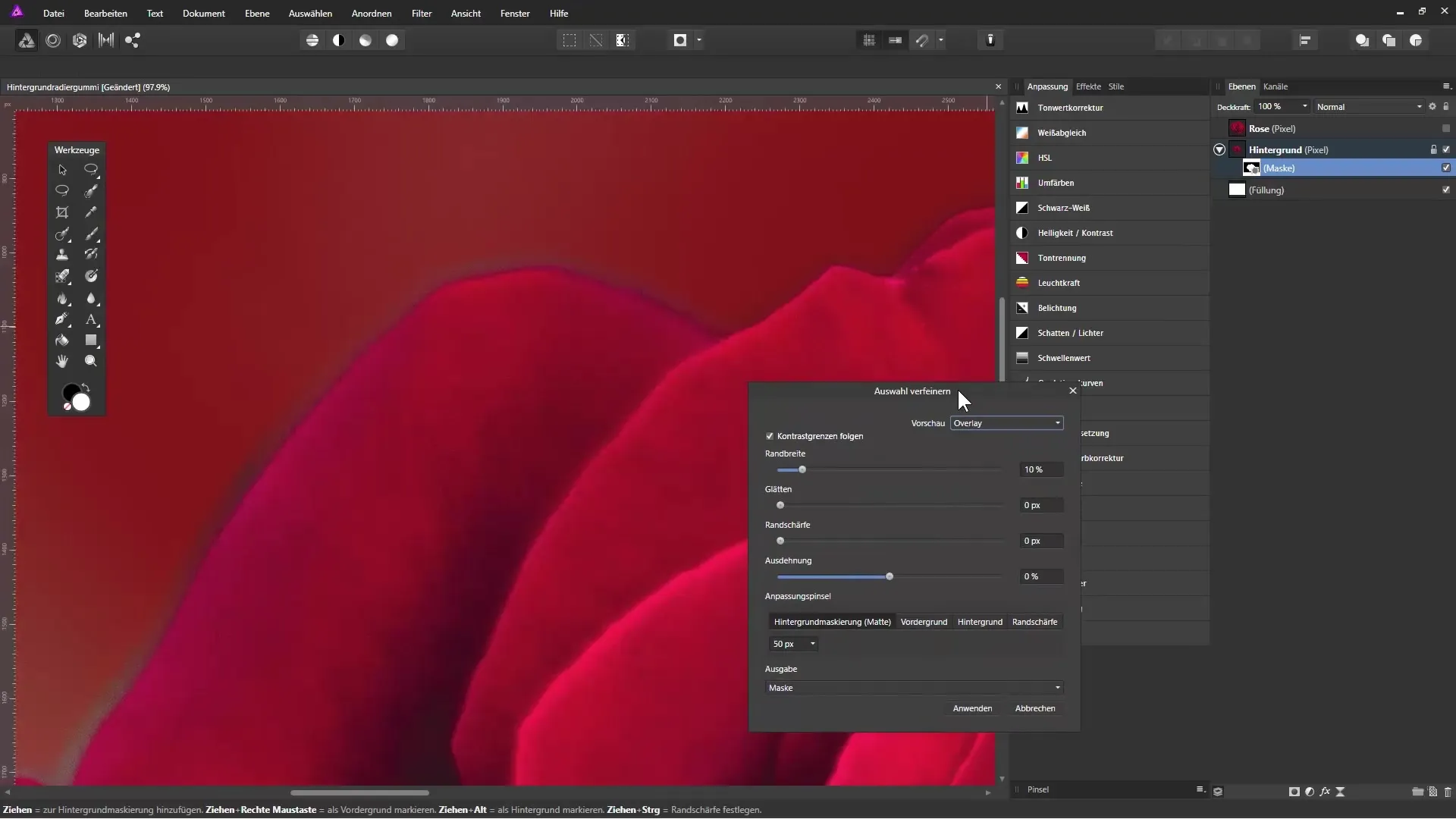Open the Ausgabe Maske dropdown

click(914, 688)
